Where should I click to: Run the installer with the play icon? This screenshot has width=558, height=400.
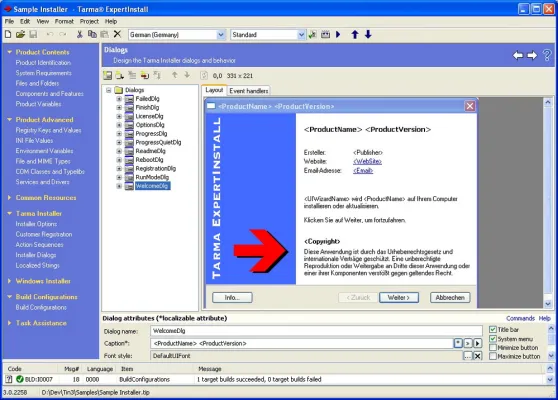coord(338,35)
